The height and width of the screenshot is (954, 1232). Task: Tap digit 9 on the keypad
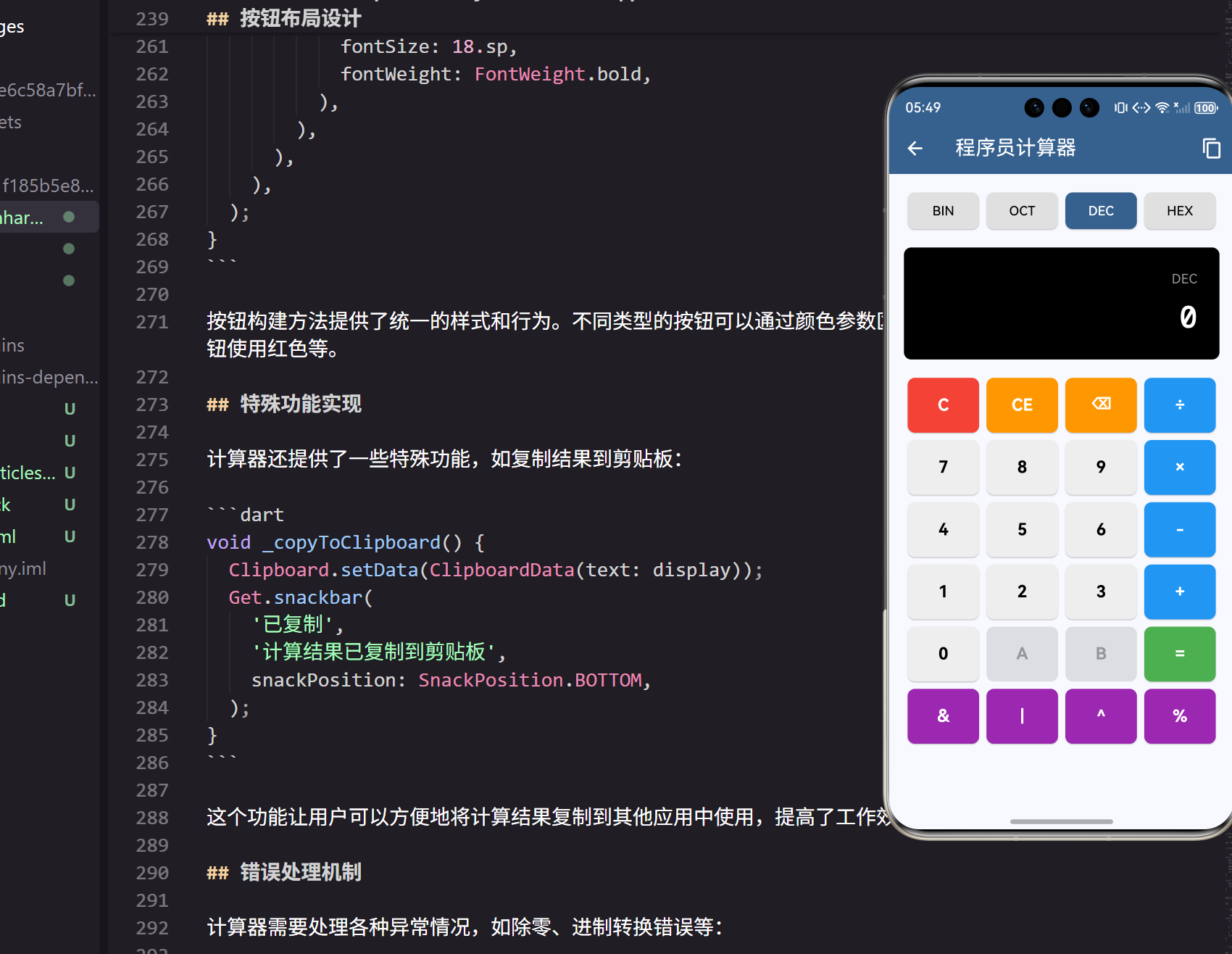pyautogui.click(x=1101, y=467)
